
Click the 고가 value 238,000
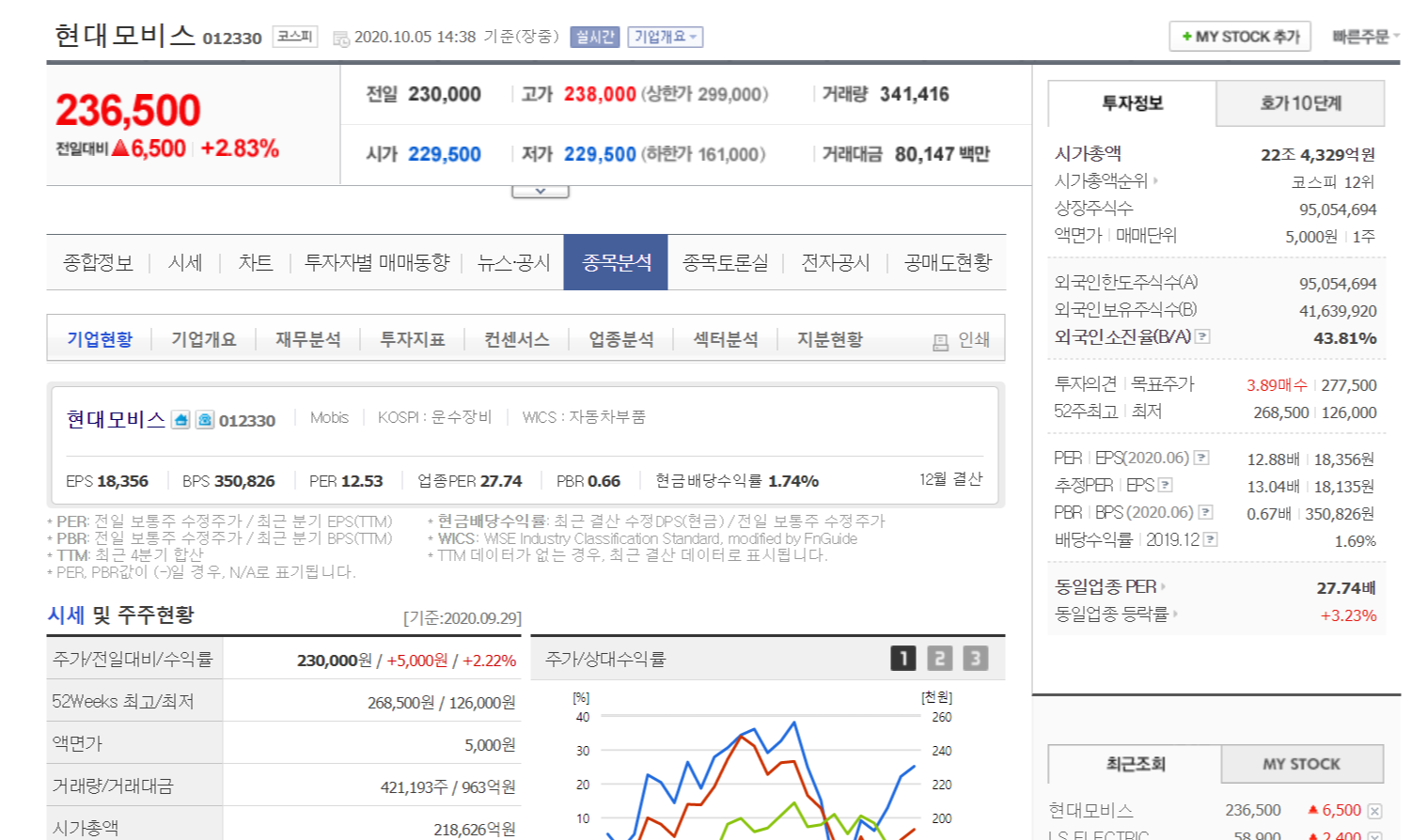pyautogui.click(x=600, y=94)
